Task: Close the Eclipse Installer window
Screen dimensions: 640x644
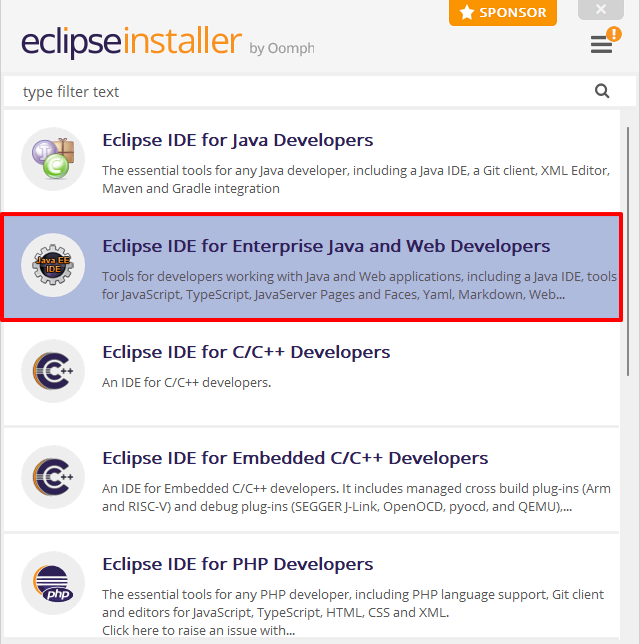Action: tap(601, 9)
